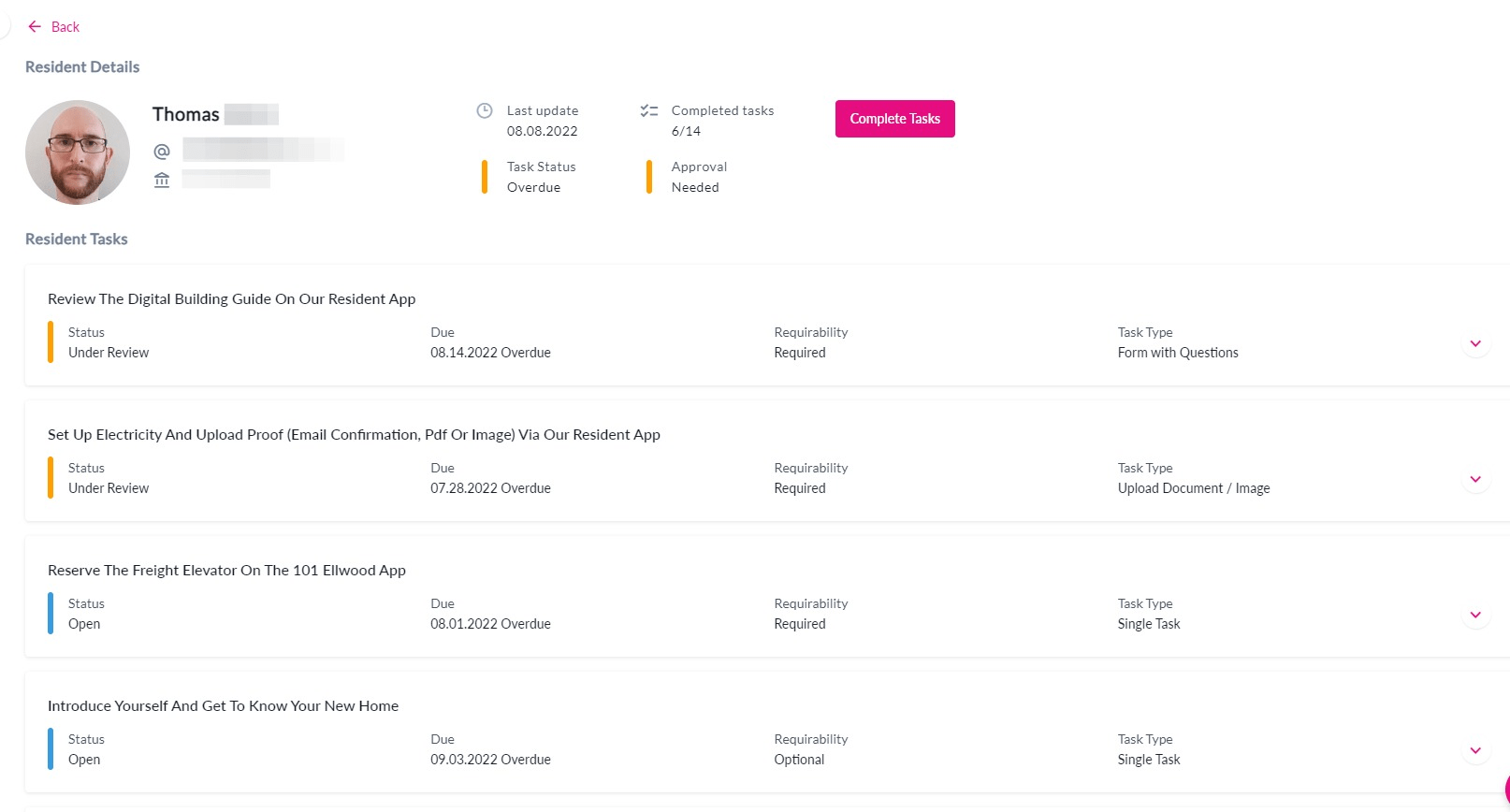Image resolution: width=1510 pixels, height=812 pixels.
Task: Open task title Review The Digital Building Guide
Action: (231, 298)
